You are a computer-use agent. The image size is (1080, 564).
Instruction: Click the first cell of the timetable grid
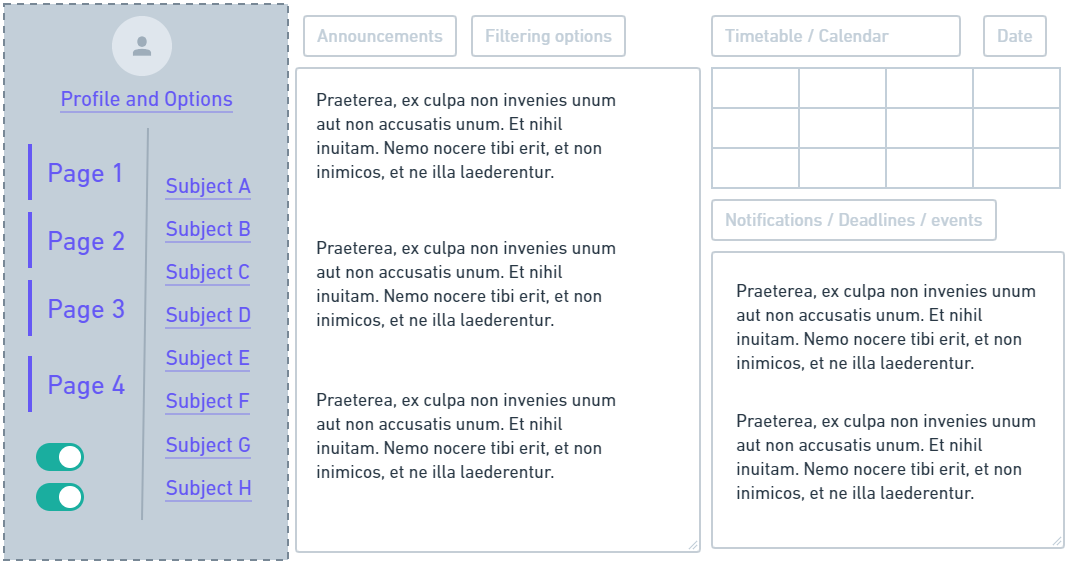[756, 88]
